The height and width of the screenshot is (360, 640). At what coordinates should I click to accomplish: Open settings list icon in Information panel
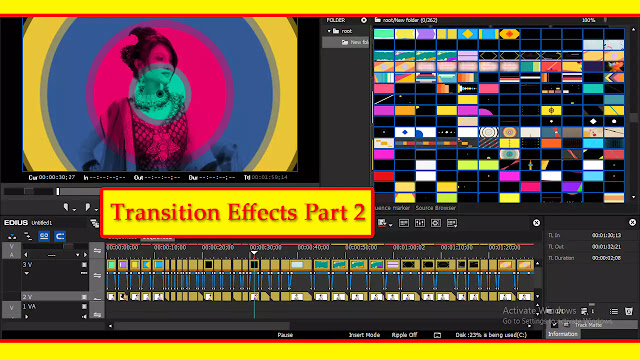pos(613,311)
